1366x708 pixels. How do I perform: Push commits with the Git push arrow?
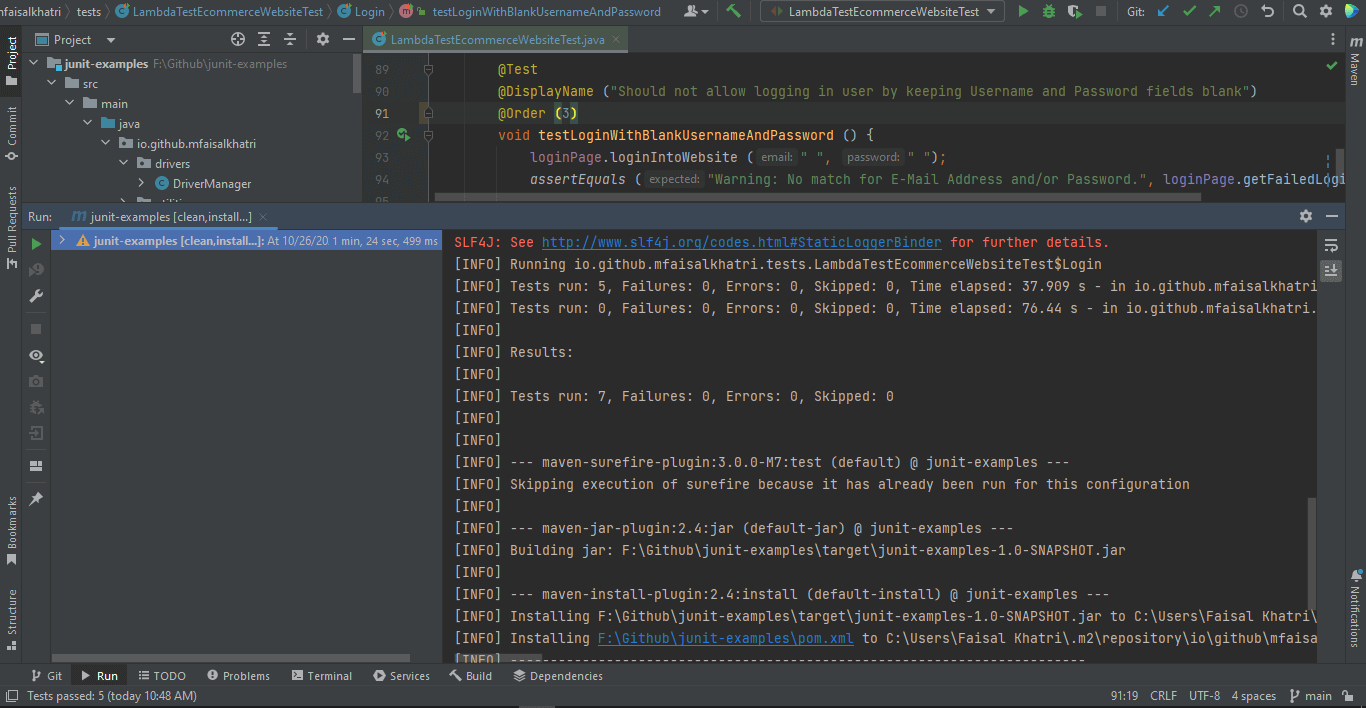(x=1213, y=11)
